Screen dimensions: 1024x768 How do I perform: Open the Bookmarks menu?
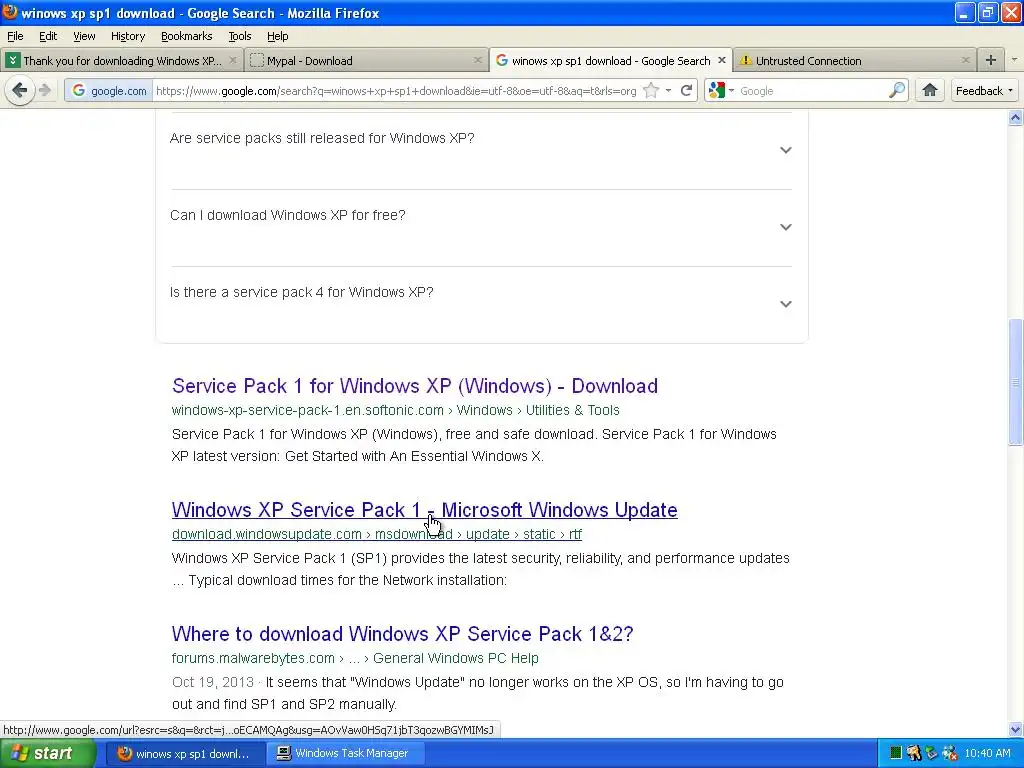(x=187, y=36)
